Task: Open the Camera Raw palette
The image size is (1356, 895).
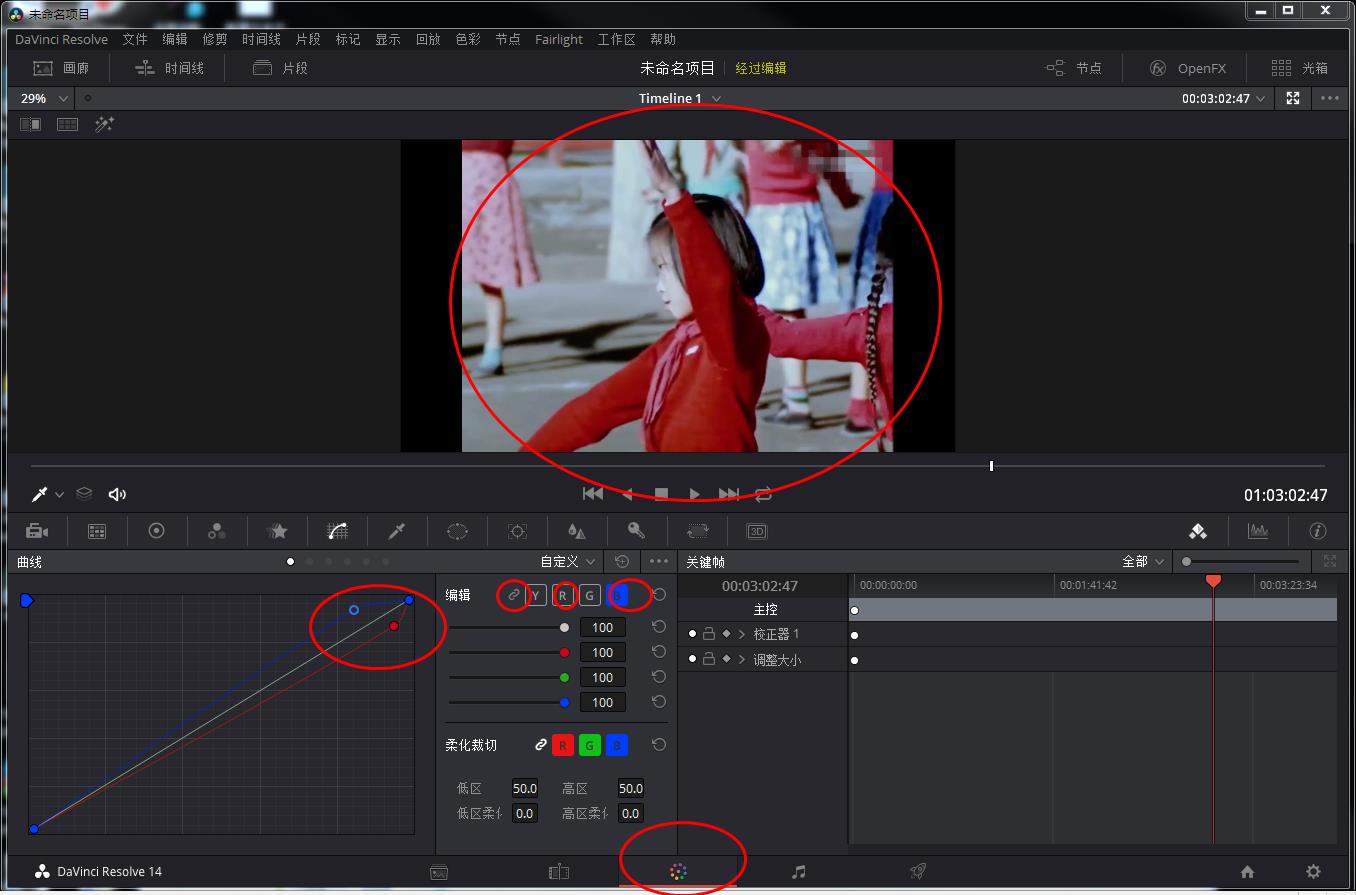Action: pyautogui.click(x=37, y=531)
